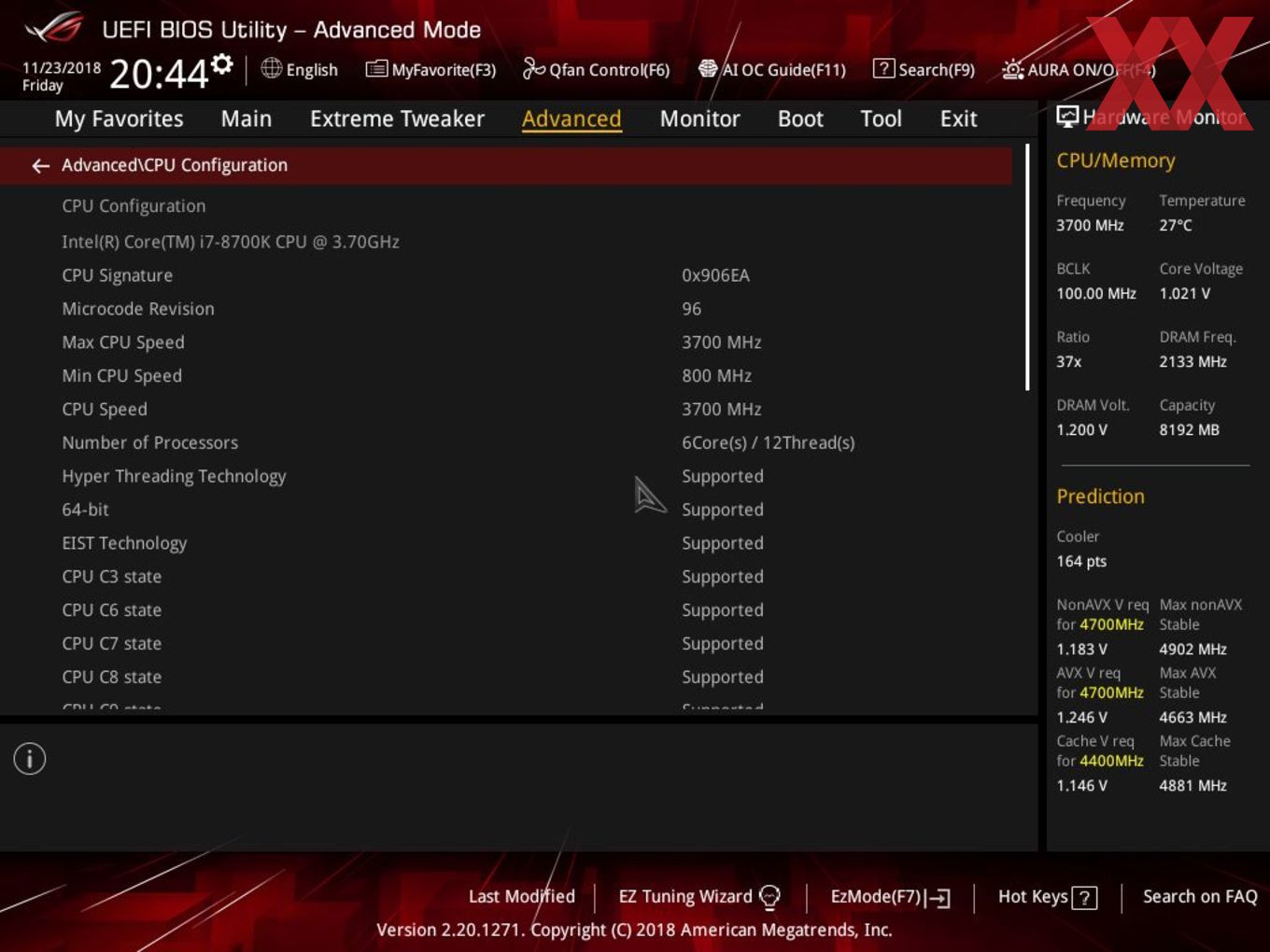Click the 100.00 MHz BCLK value
The height and width of the screenshot is (952, 1270).
coord(1096,293)
